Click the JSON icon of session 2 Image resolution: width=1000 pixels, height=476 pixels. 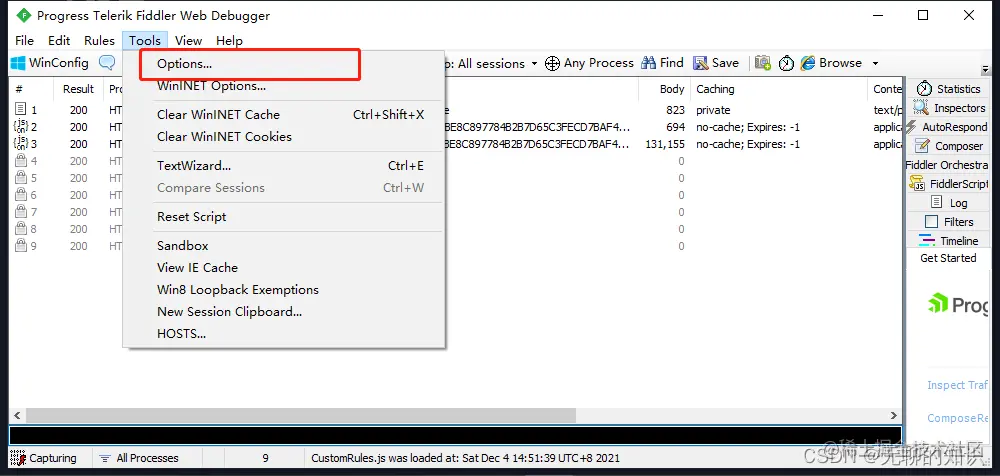(20, 126)
